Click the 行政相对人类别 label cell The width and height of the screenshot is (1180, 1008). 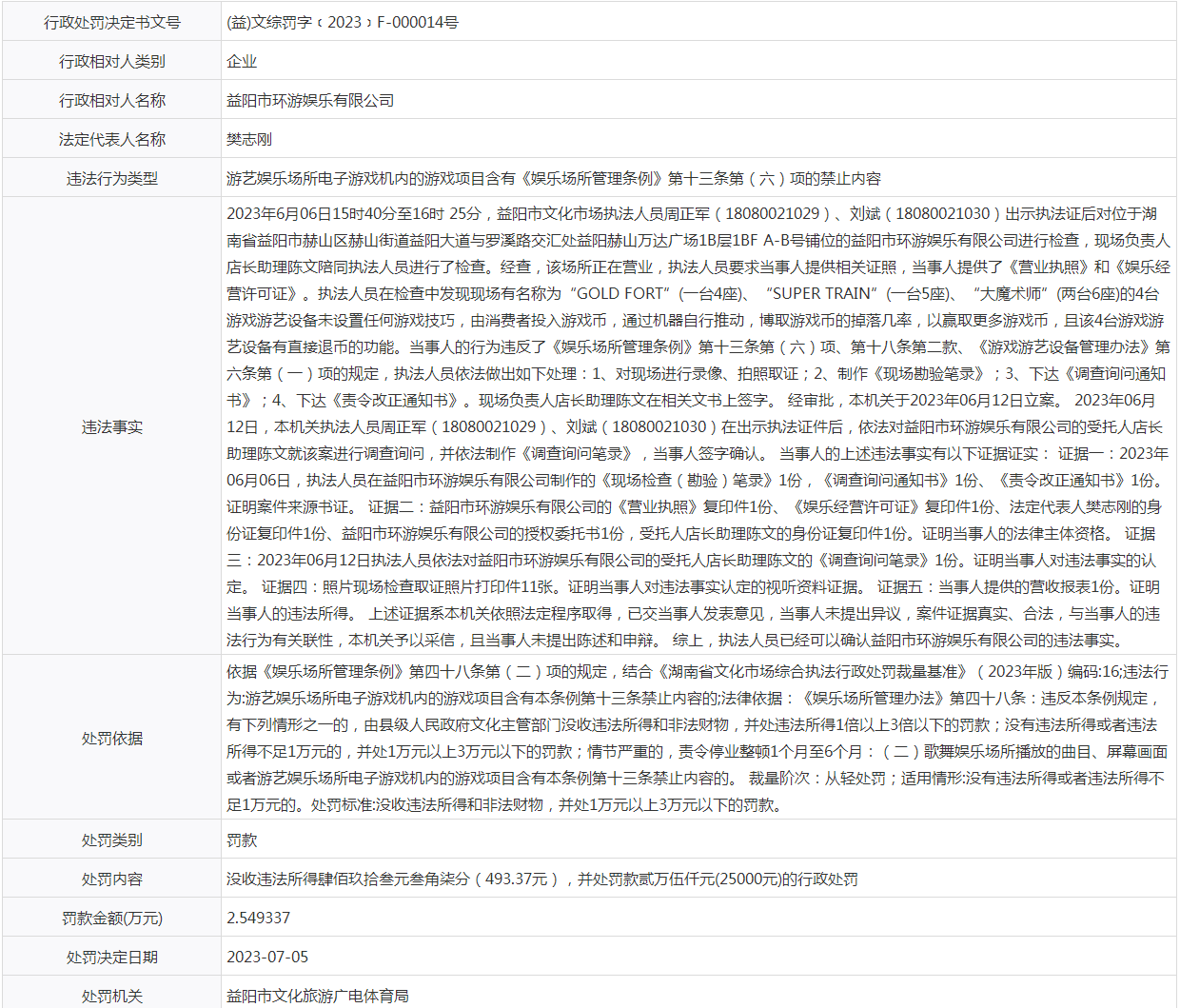(x=111, y=61)
